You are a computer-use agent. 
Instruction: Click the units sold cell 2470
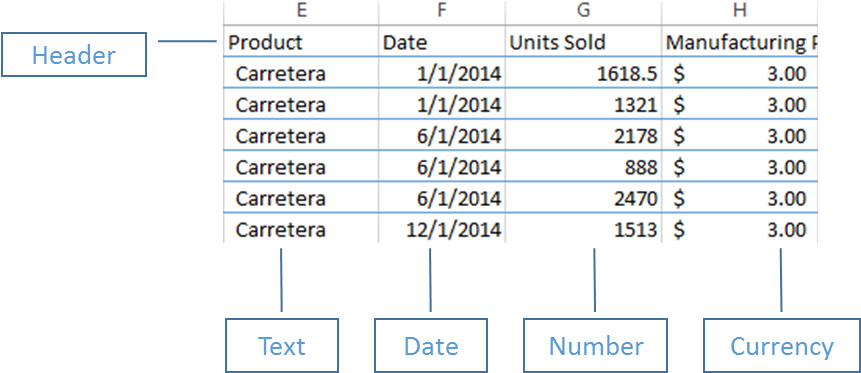[x=584, y=197]
